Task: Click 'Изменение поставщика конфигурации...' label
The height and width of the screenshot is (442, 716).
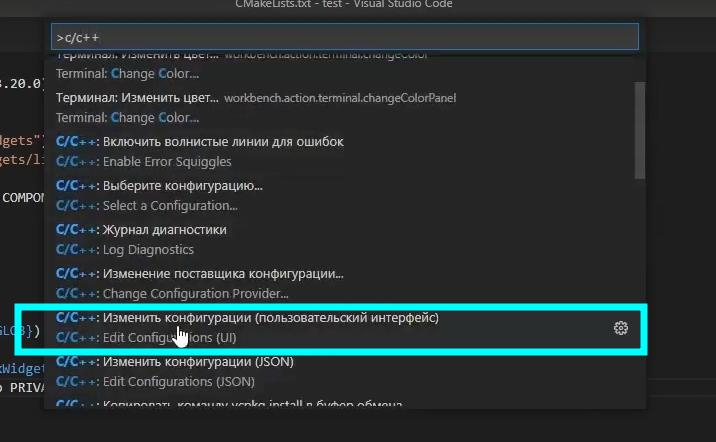Action: click(222, 274)
